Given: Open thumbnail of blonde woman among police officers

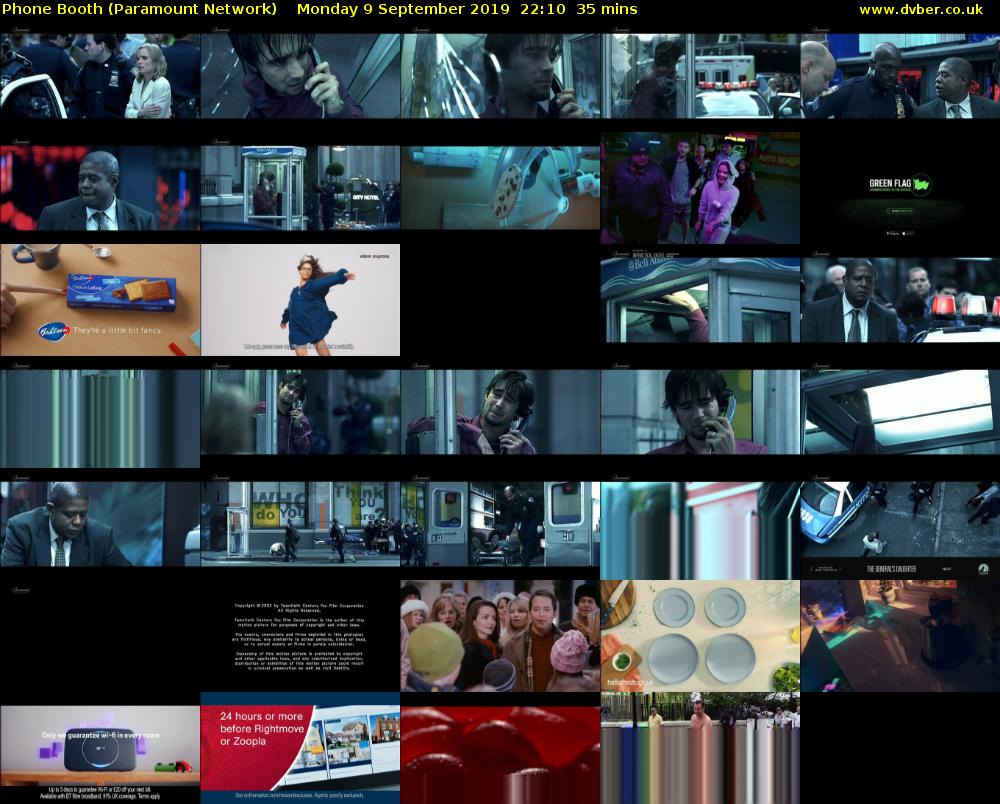Looking at the screenshot, I should point(100,77).
